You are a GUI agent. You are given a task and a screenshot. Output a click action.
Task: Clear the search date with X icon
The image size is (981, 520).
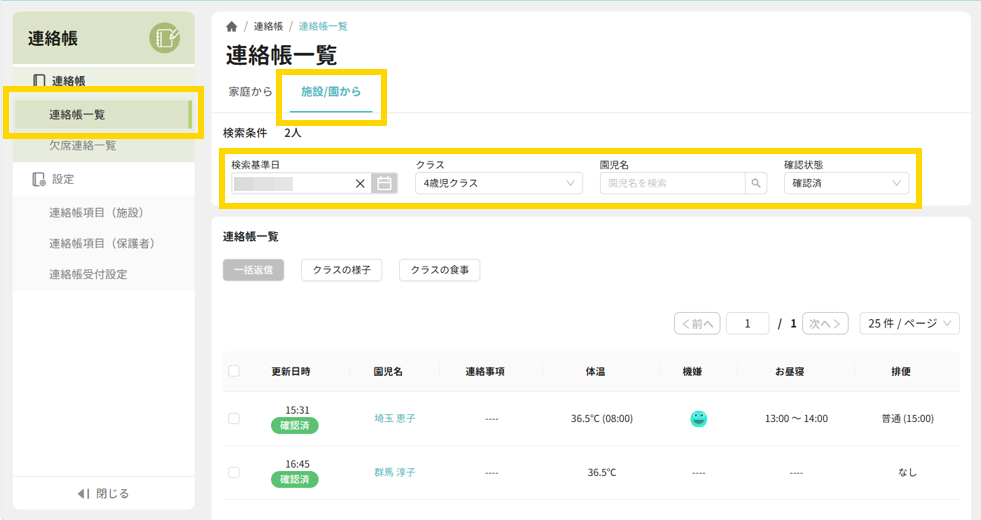pyautogui.click(x=360, y=183)
